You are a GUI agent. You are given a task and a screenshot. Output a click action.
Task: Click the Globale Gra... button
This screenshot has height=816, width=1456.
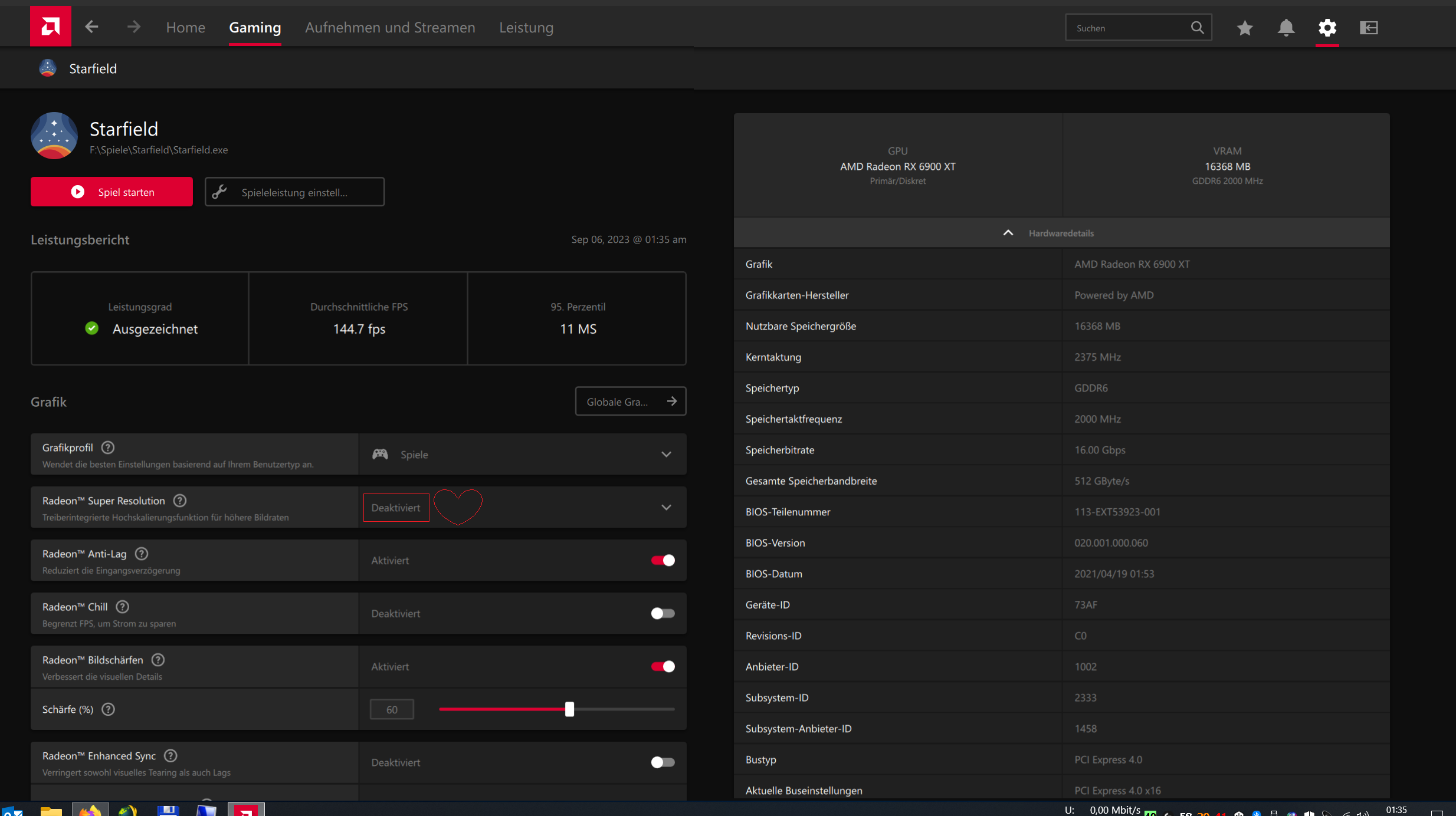[x=630, y=402]
